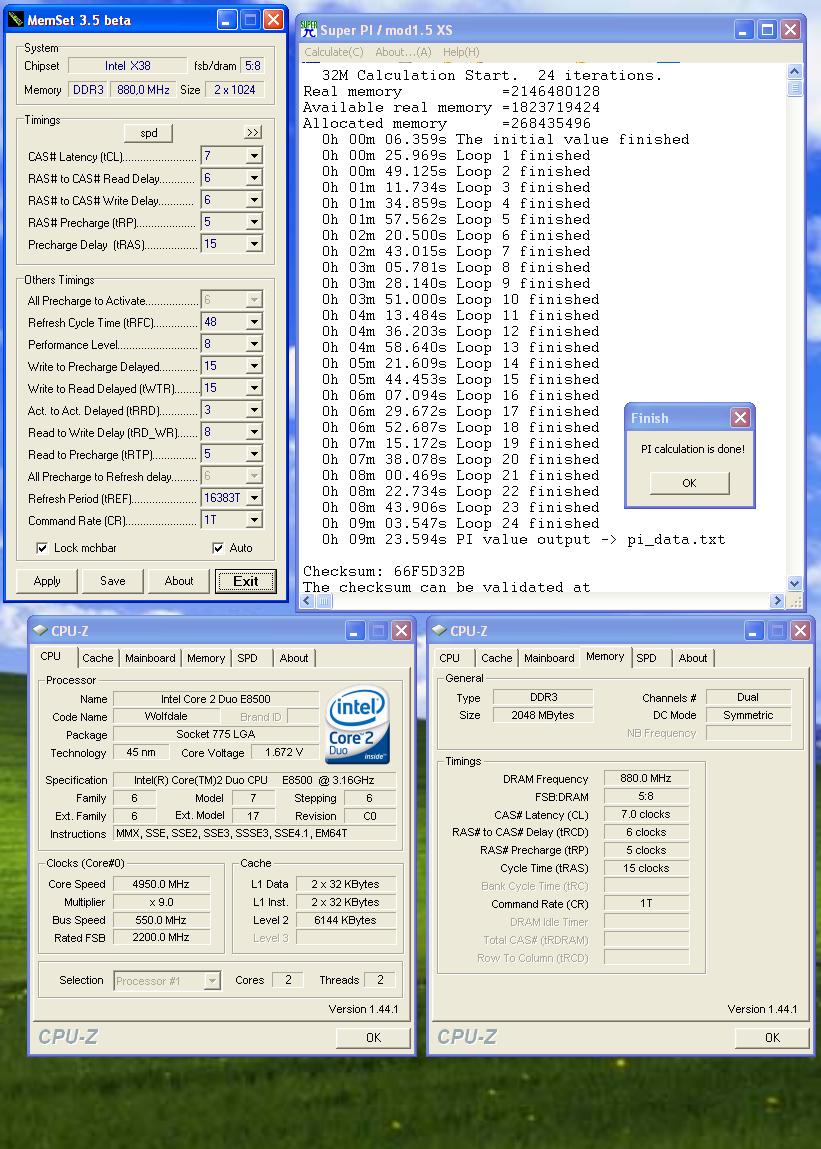Click the Intel X38 chipset field
This screenshot has height=1149, width=821.
(128, 66)
